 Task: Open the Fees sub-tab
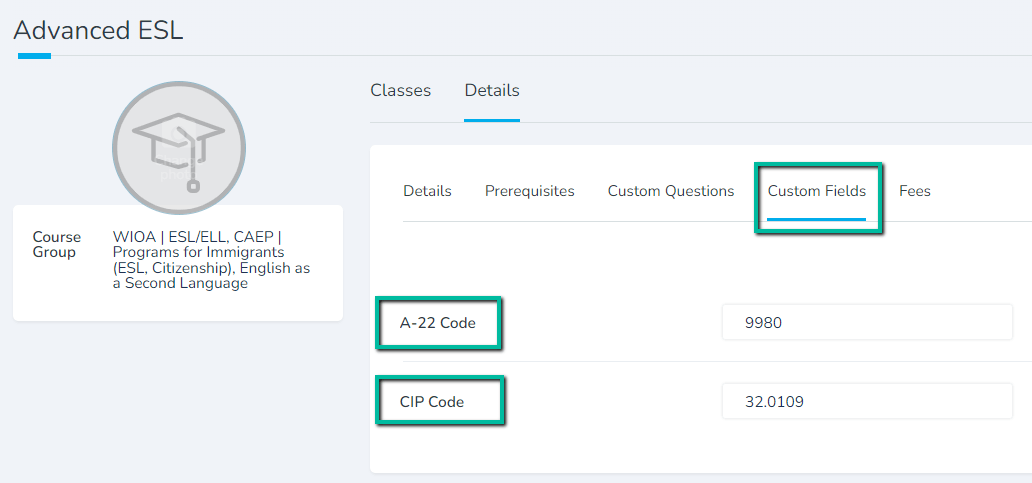[x=914, y=191]
